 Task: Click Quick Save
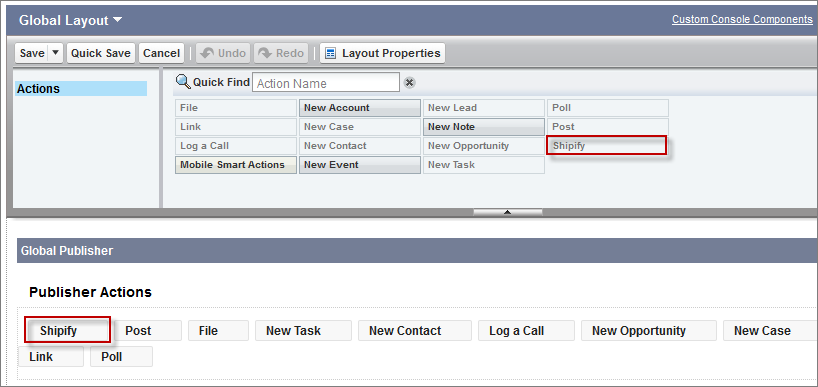pyautogui.click(x=101, y=53)
